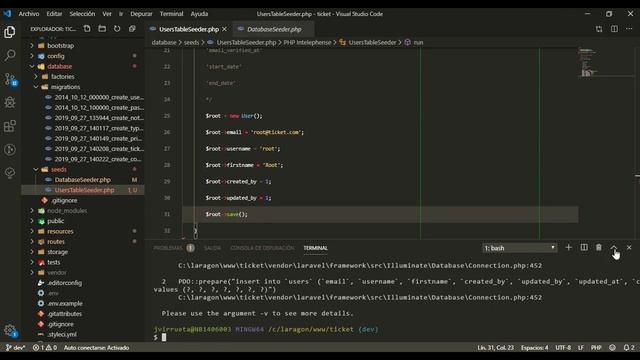Open migration 2019_09_27_135944_create_not file
Screen dimensions: 640x360
(x=99, y=118)
